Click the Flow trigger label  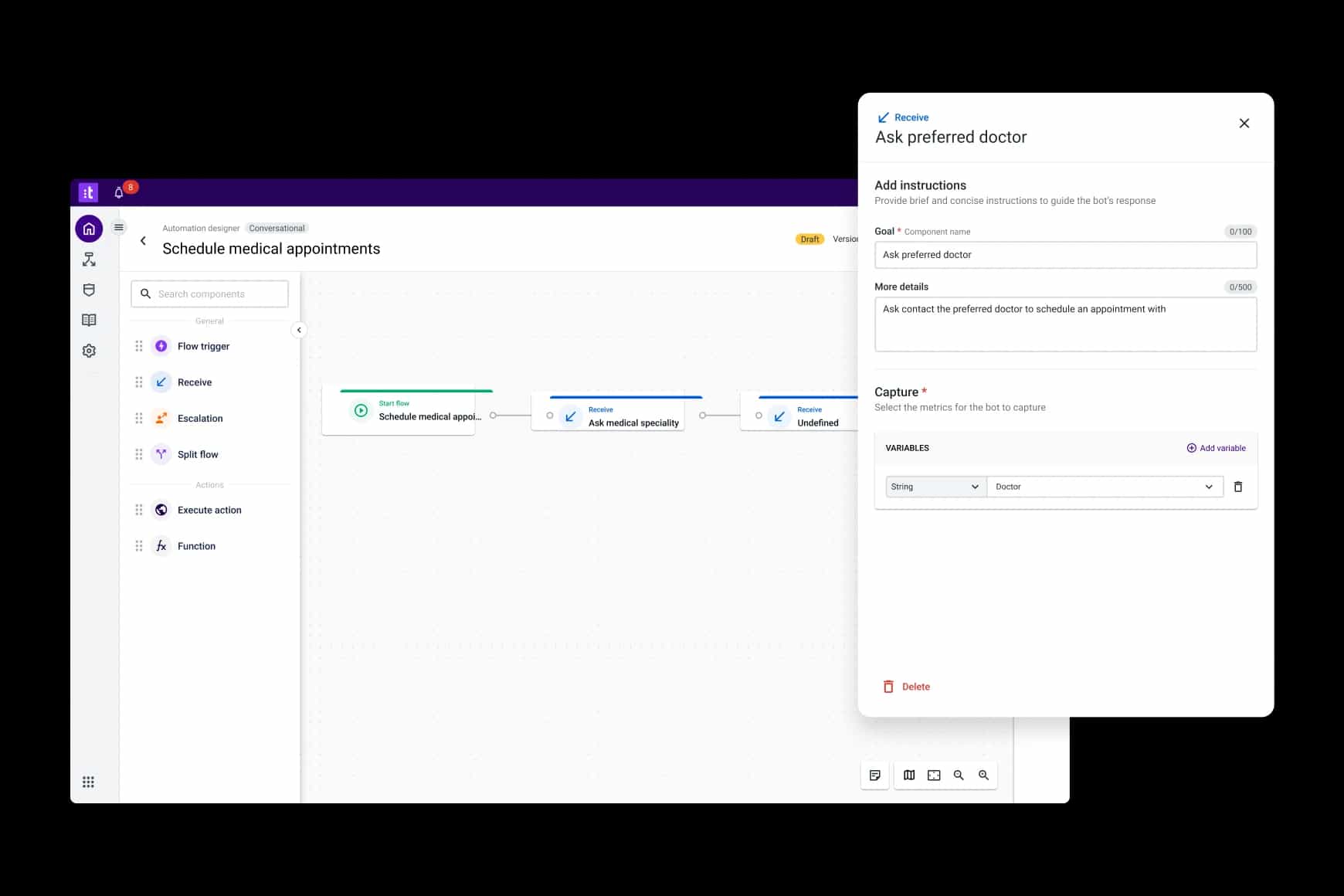pos(203,346)
